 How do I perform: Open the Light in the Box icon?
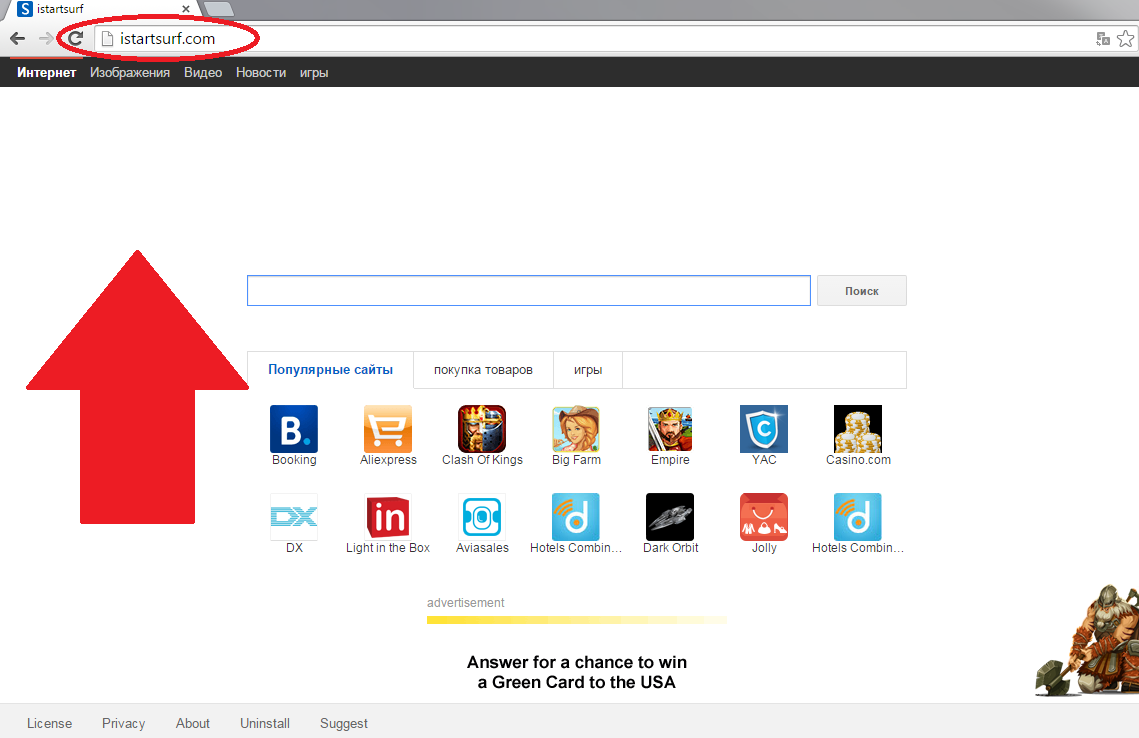(388, 517)
